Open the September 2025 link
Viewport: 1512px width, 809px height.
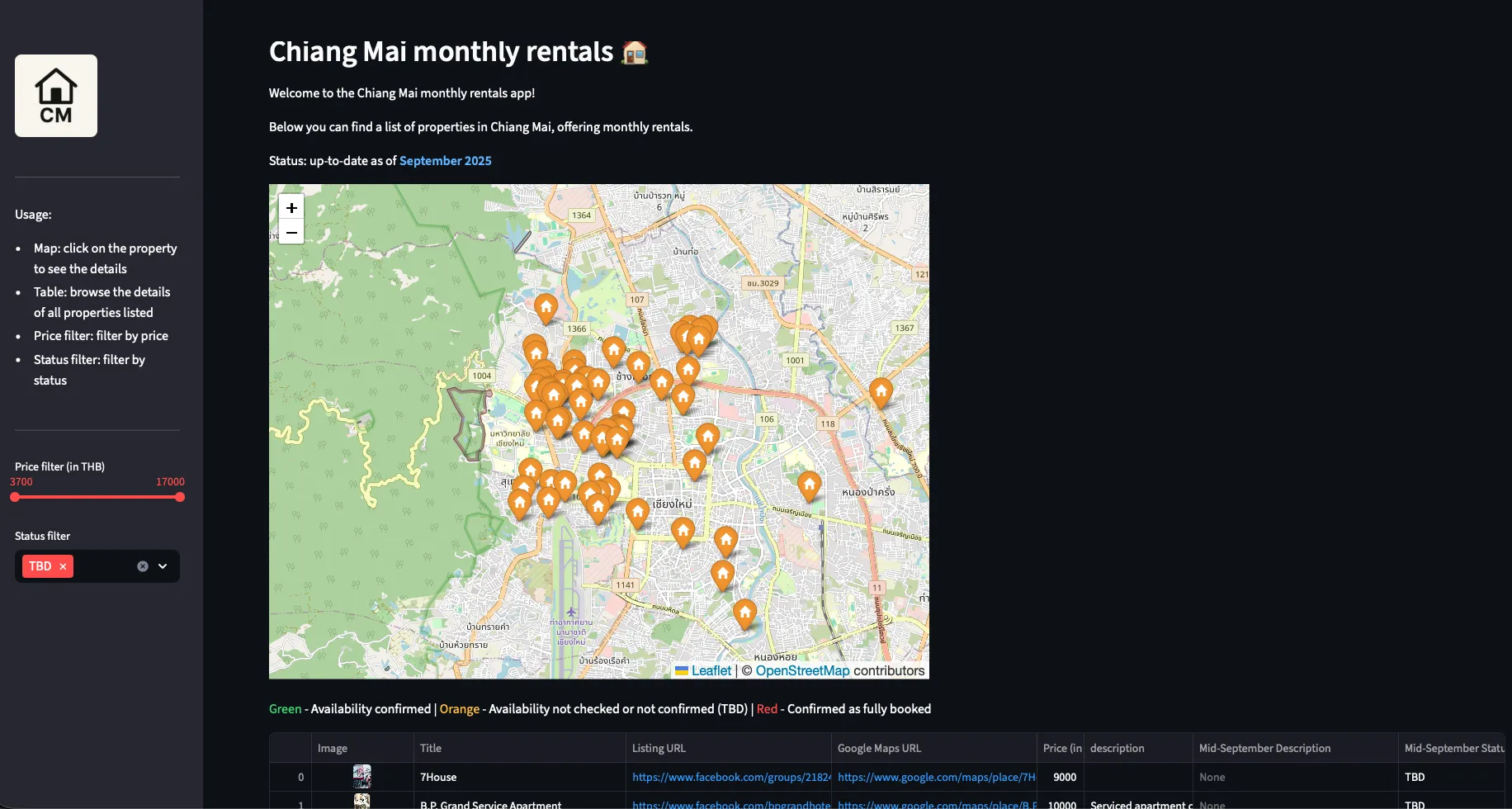click(445, 160)
